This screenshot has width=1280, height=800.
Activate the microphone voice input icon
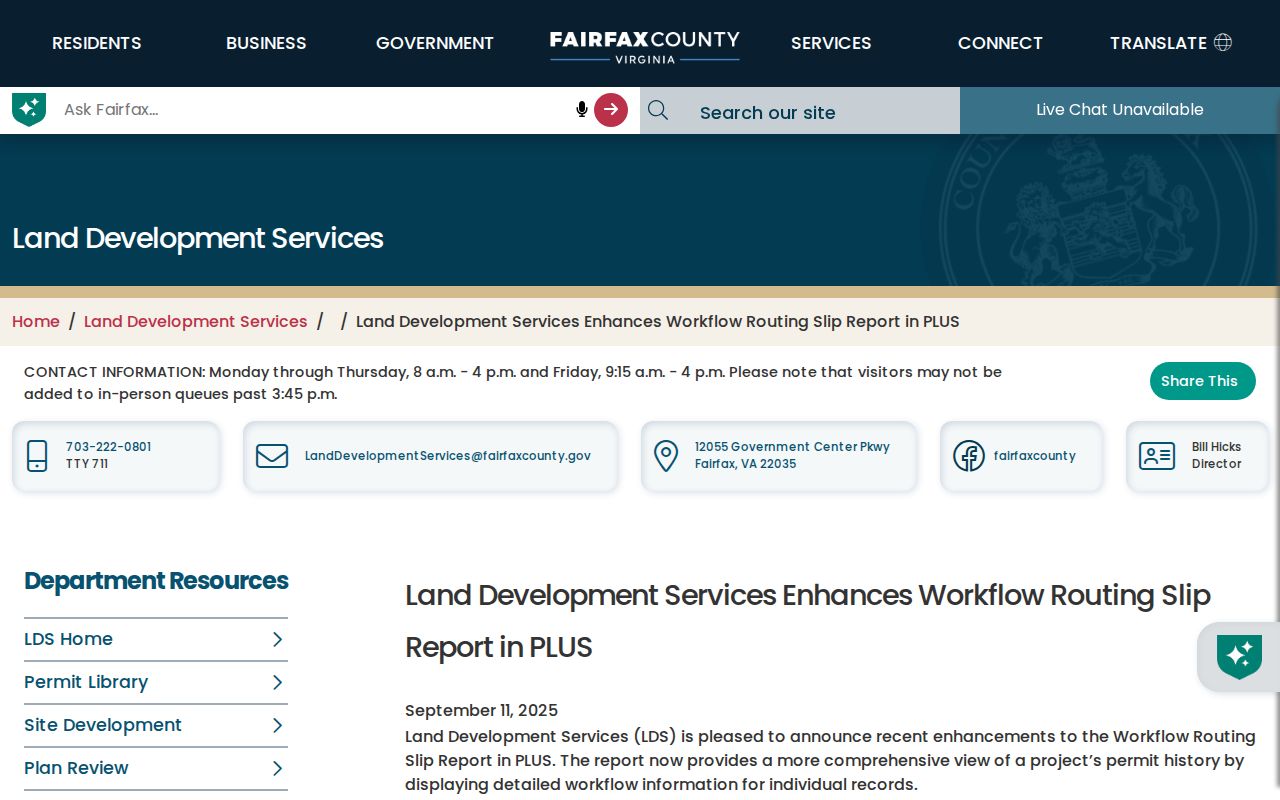582,109
